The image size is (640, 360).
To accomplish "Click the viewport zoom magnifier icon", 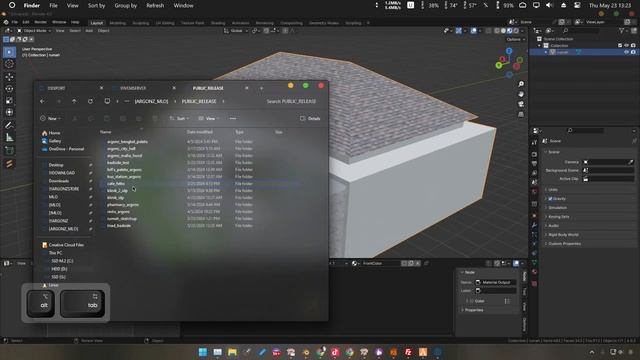I will point(521,84).
